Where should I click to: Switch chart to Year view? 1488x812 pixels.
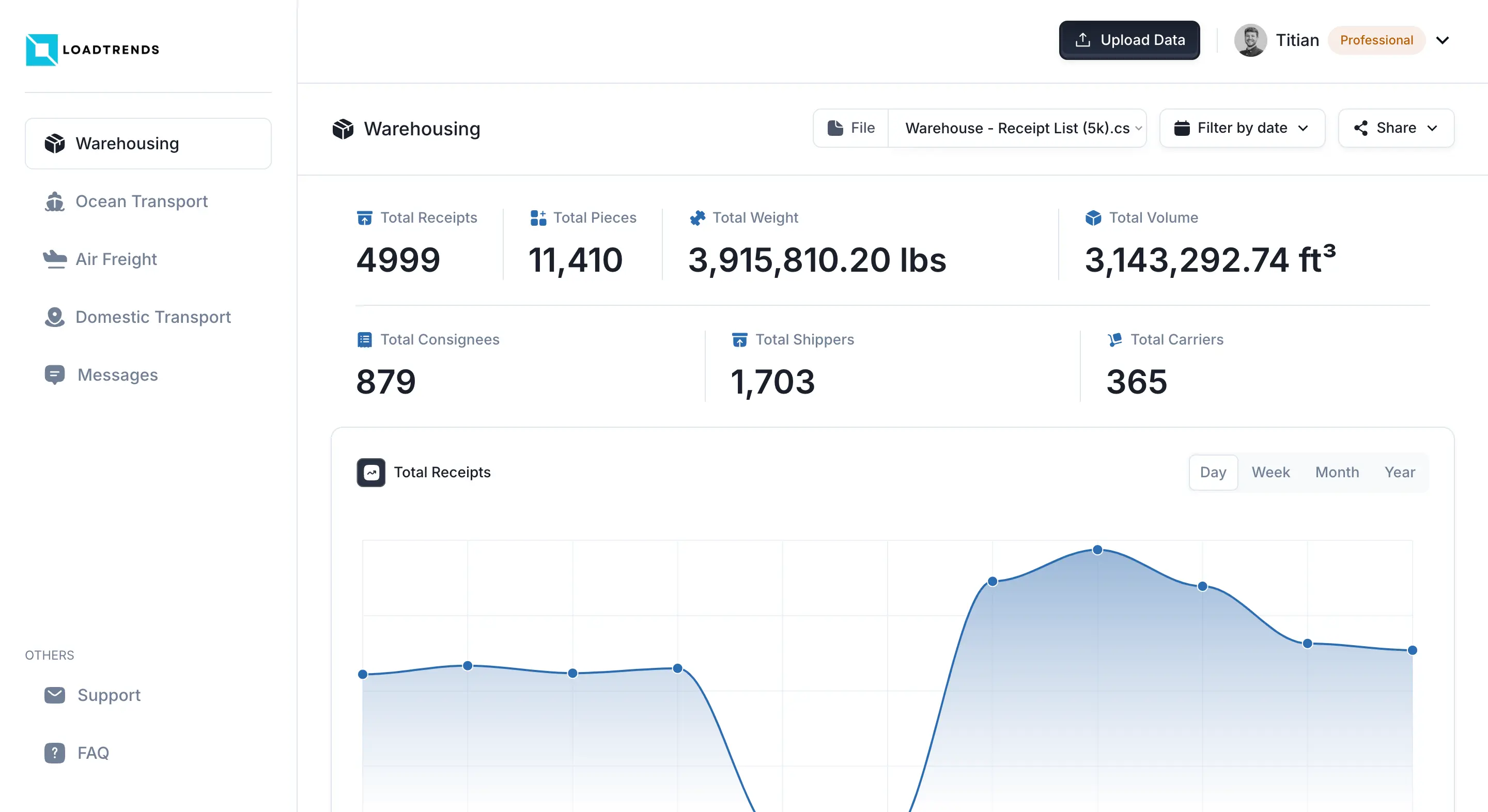click(x=1399, y=473)
